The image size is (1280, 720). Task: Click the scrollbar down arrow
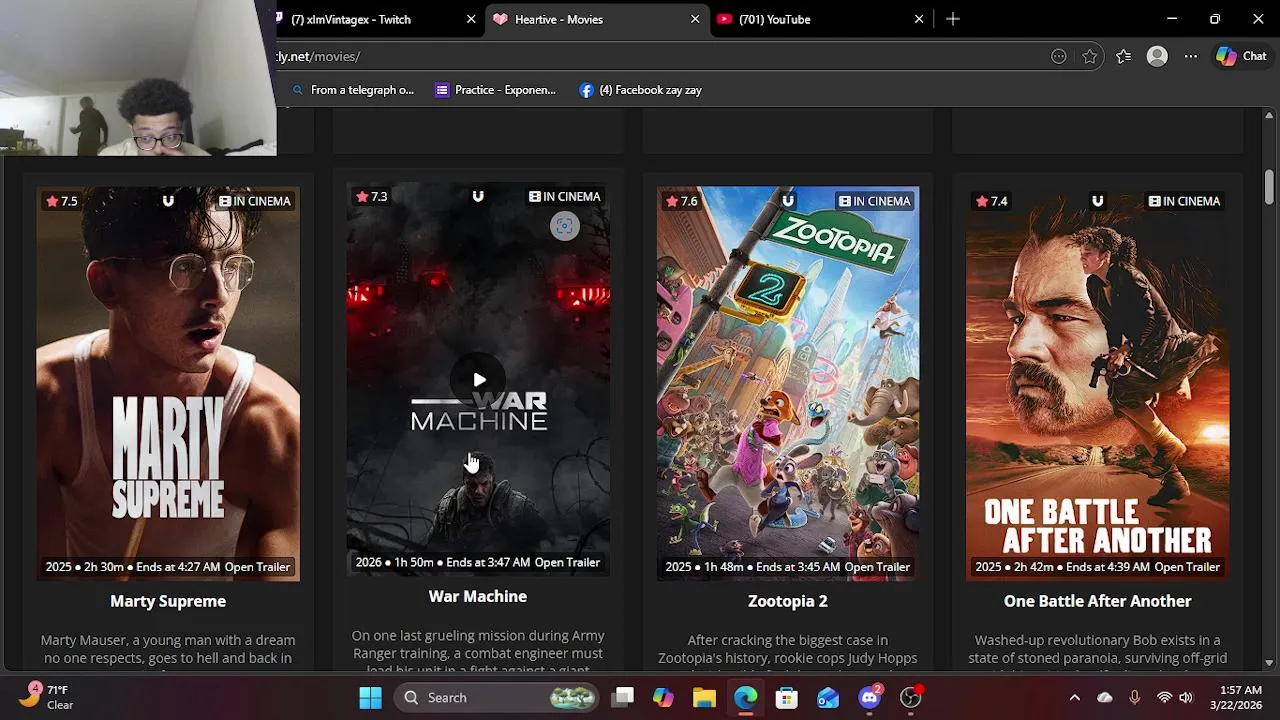click(1269, 662)
